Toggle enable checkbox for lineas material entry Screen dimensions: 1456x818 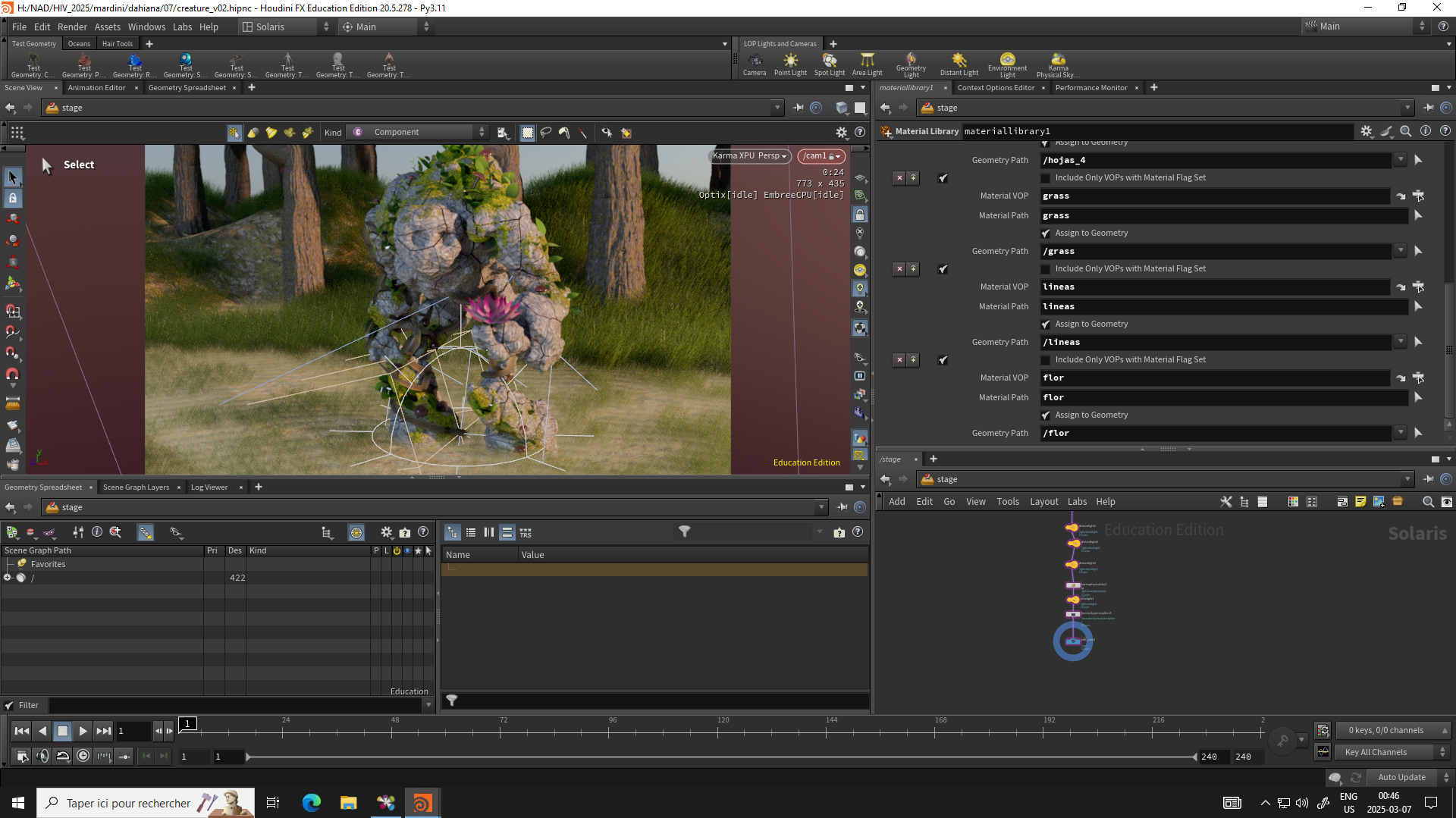pyautogui.click(x=943, y=269)
